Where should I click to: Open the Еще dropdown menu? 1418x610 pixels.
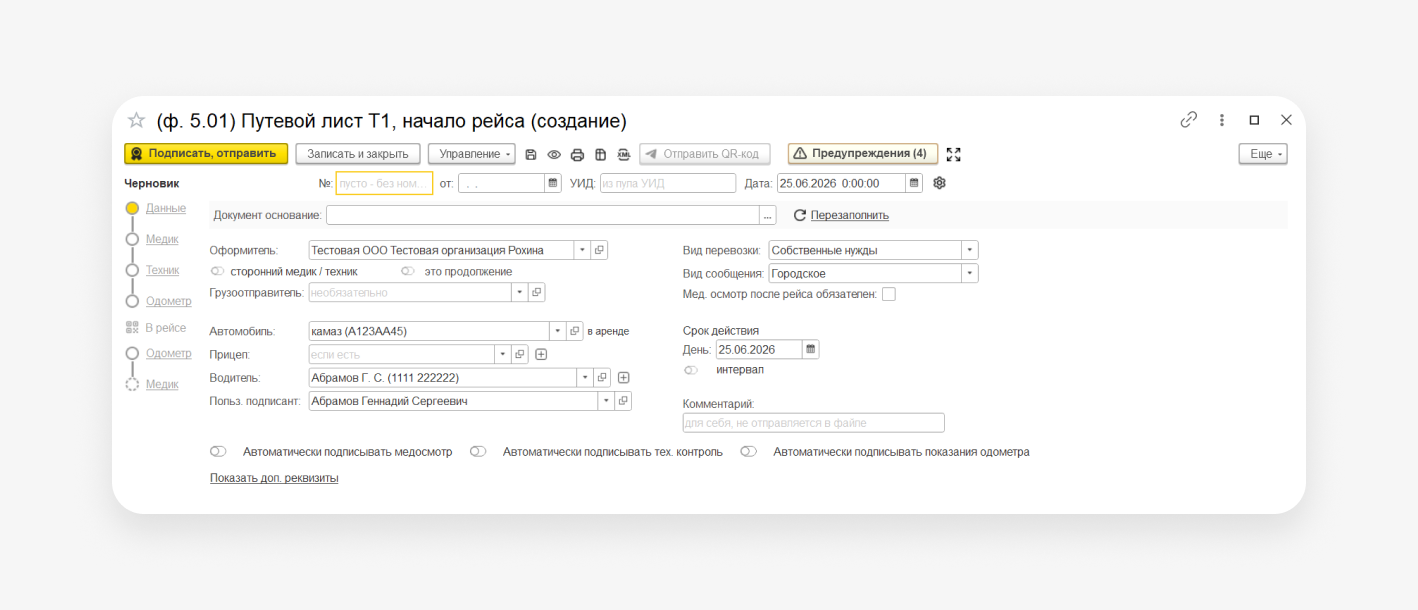pos(1263,154)
